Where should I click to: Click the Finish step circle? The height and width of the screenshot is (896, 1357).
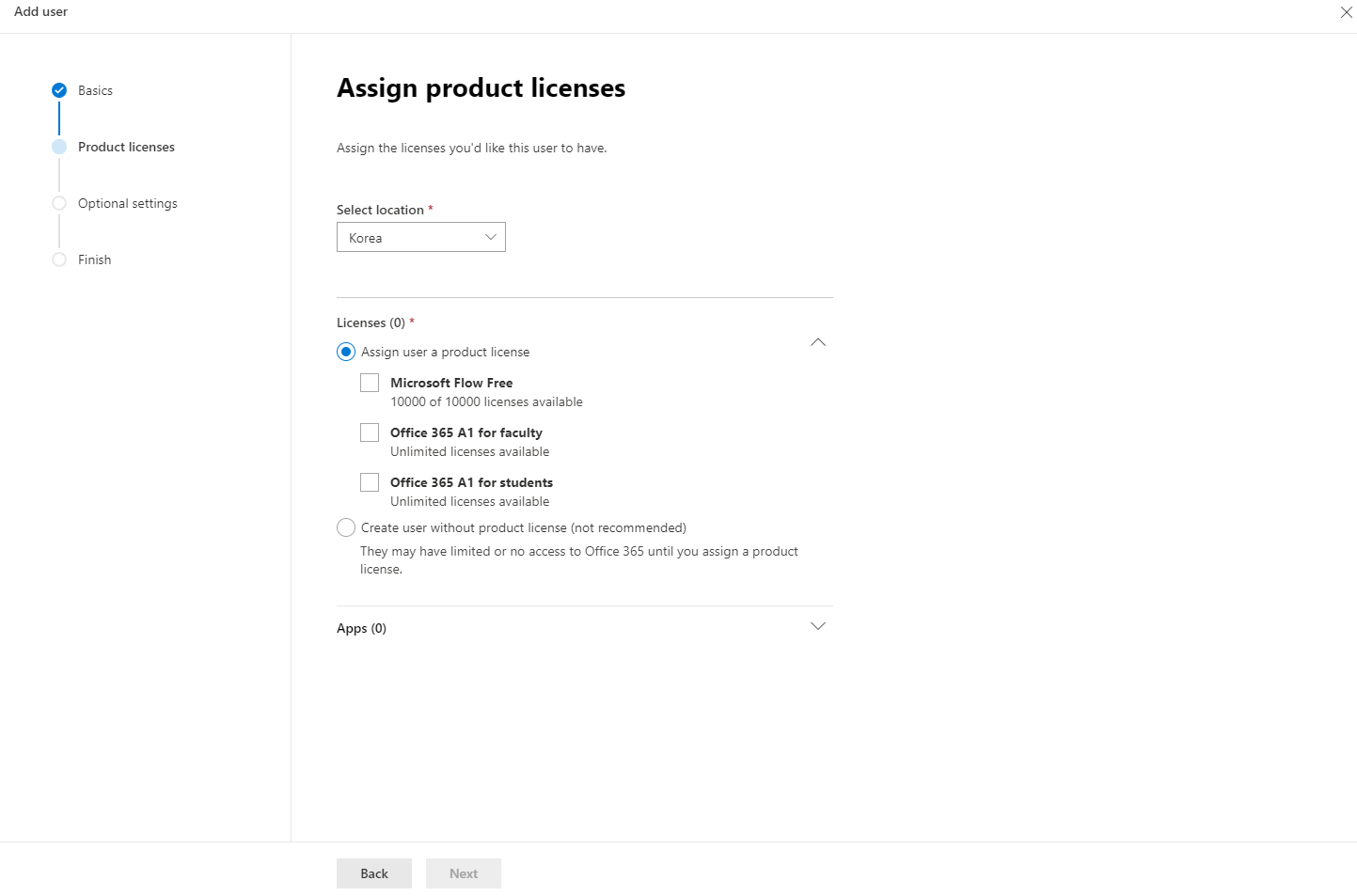[59, 259]
